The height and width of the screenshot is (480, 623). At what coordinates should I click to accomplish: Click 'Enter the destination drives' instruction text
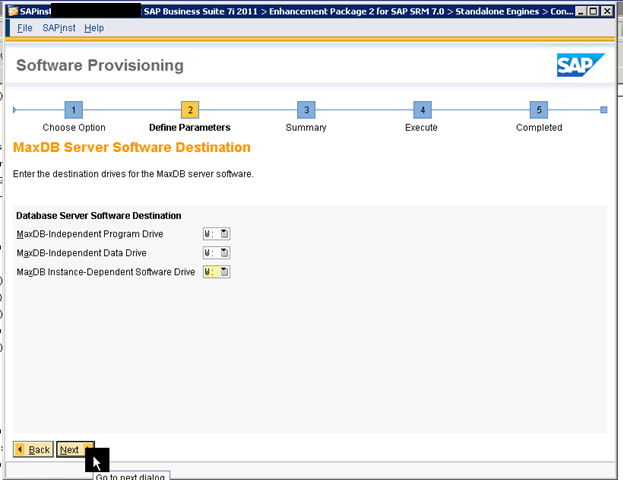(x=133, y=174)
